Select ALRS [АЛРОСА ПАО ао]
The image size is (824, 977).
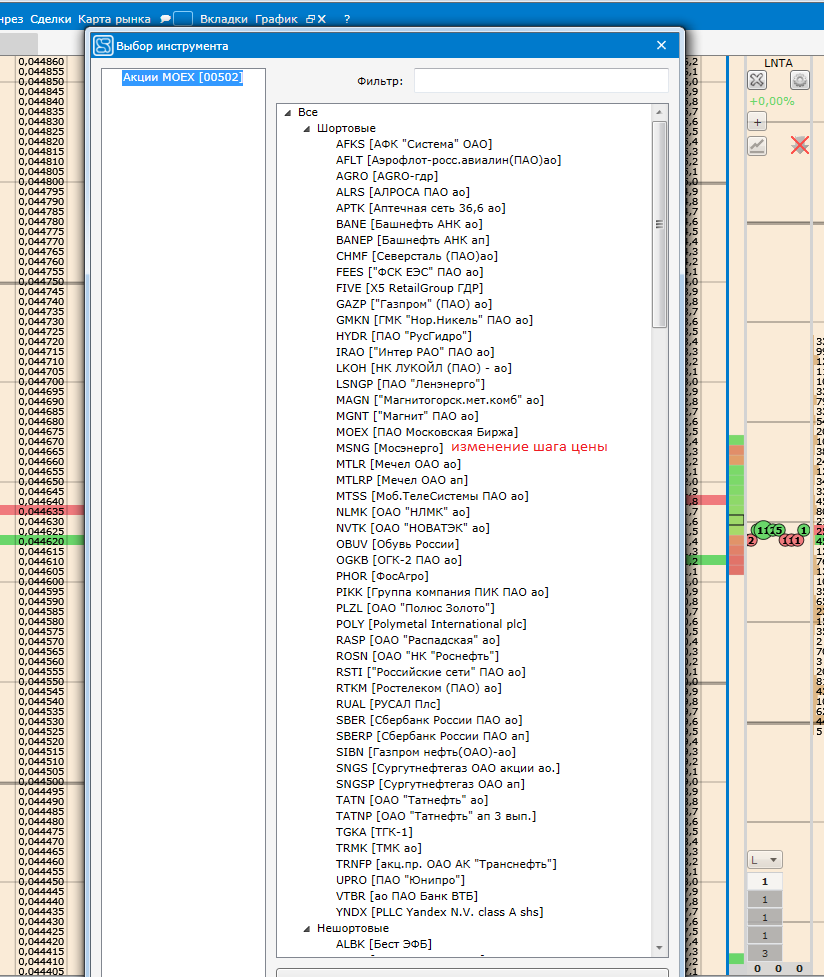point(403,192)
